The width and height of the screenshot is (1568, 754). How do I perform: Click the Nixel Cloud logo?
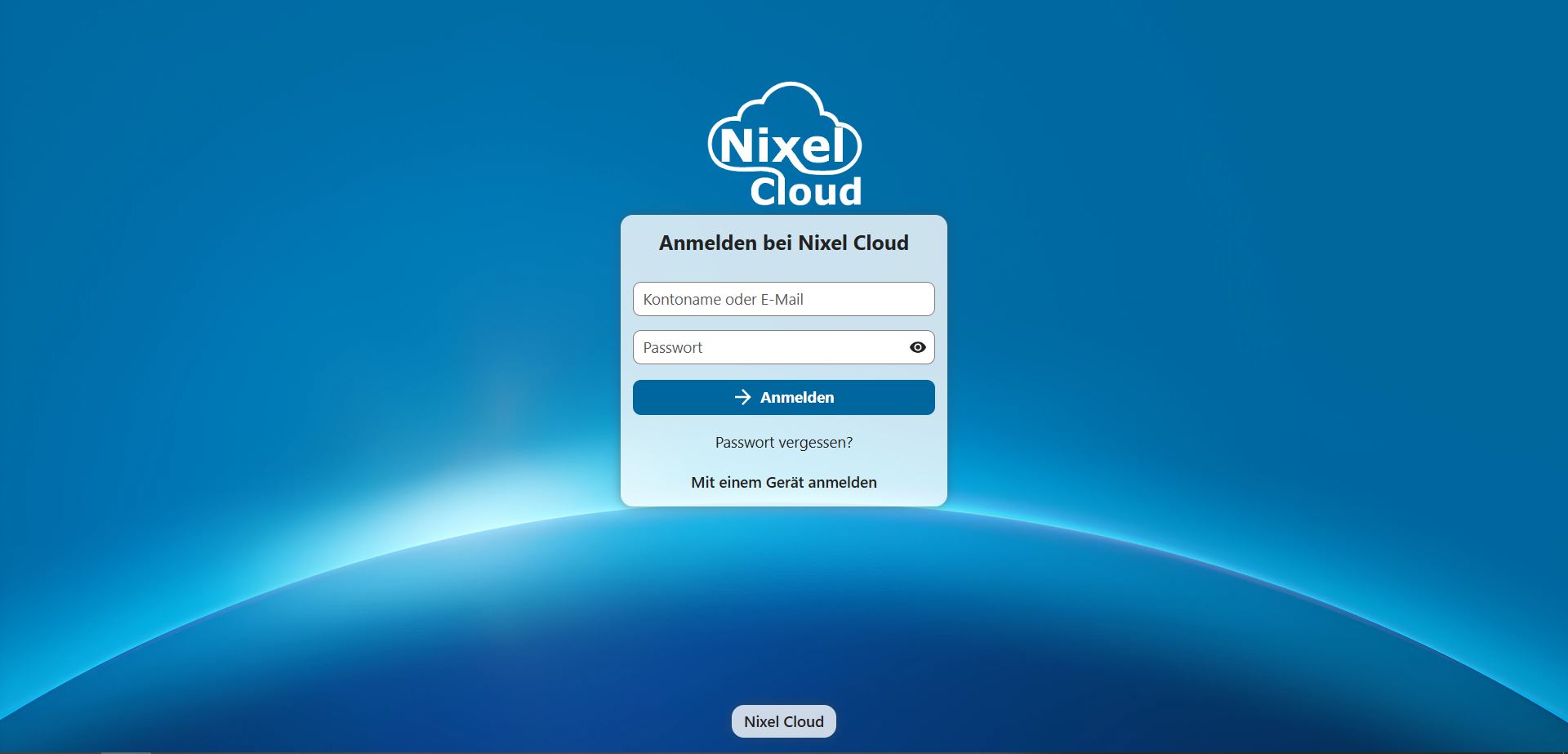tap(784, 145)
